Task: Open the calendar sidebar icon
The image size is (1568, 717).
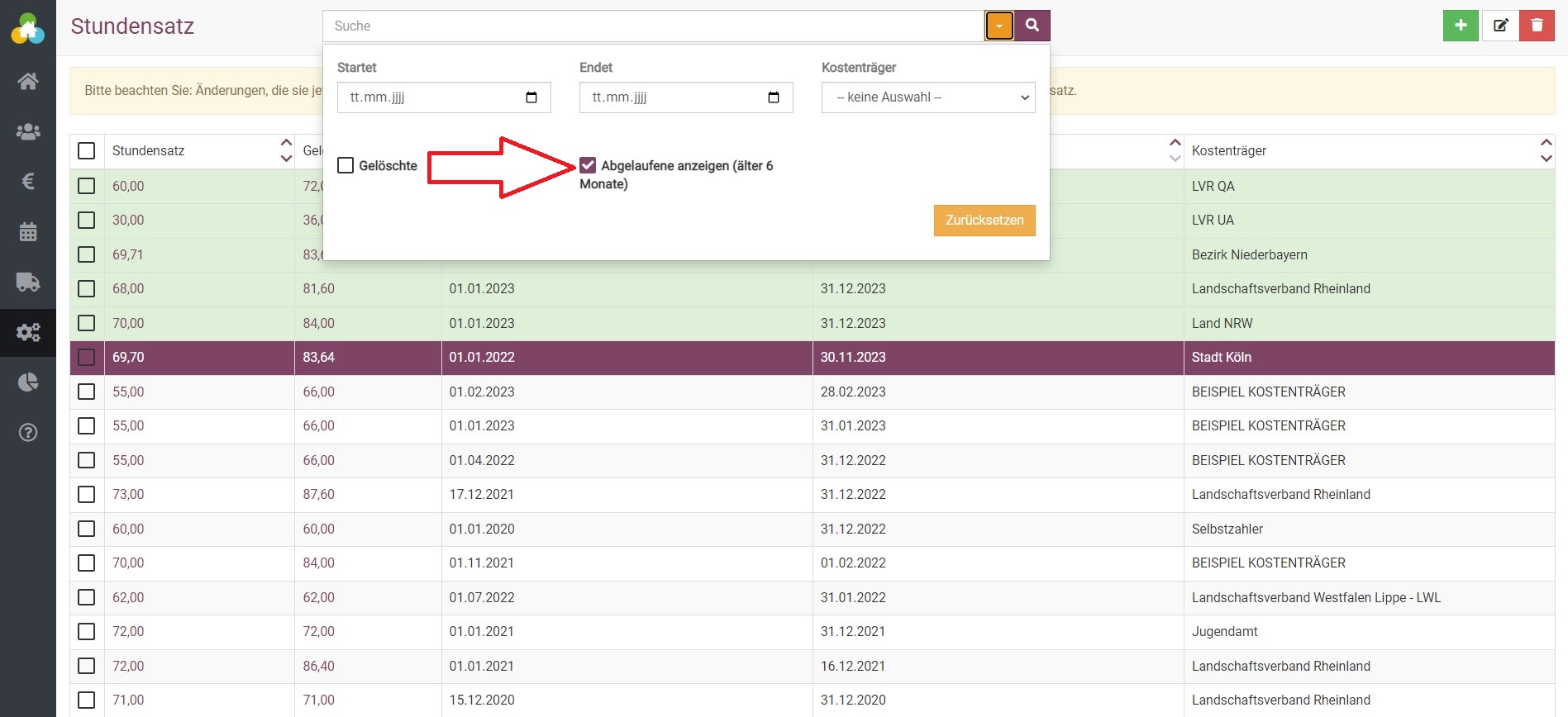Action: pos(28,231)
